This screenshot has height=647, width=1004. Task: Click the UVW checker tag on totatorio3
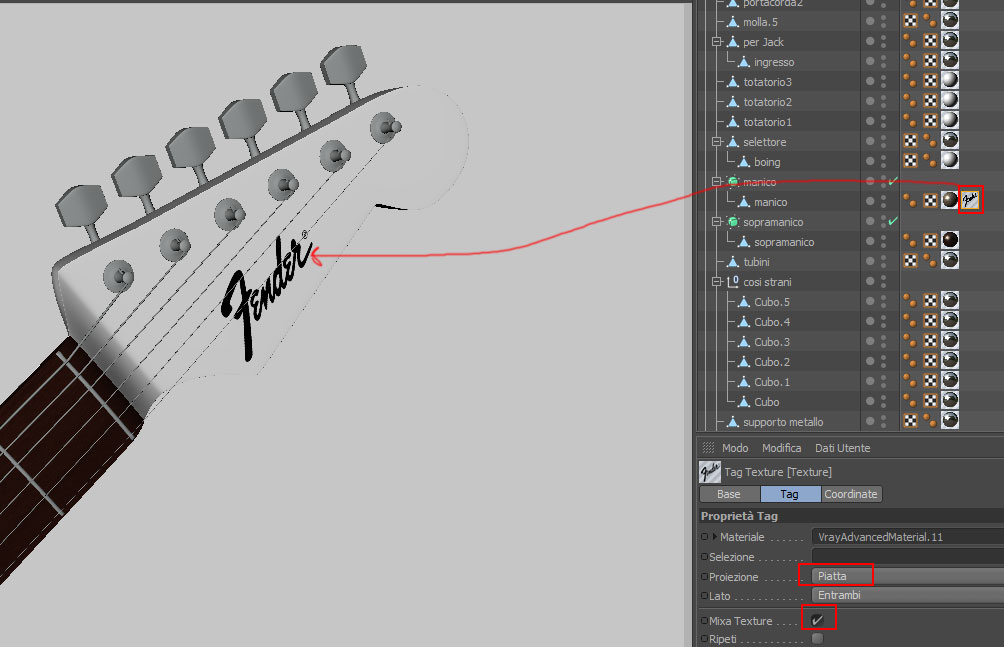click(x=930, y=81)
